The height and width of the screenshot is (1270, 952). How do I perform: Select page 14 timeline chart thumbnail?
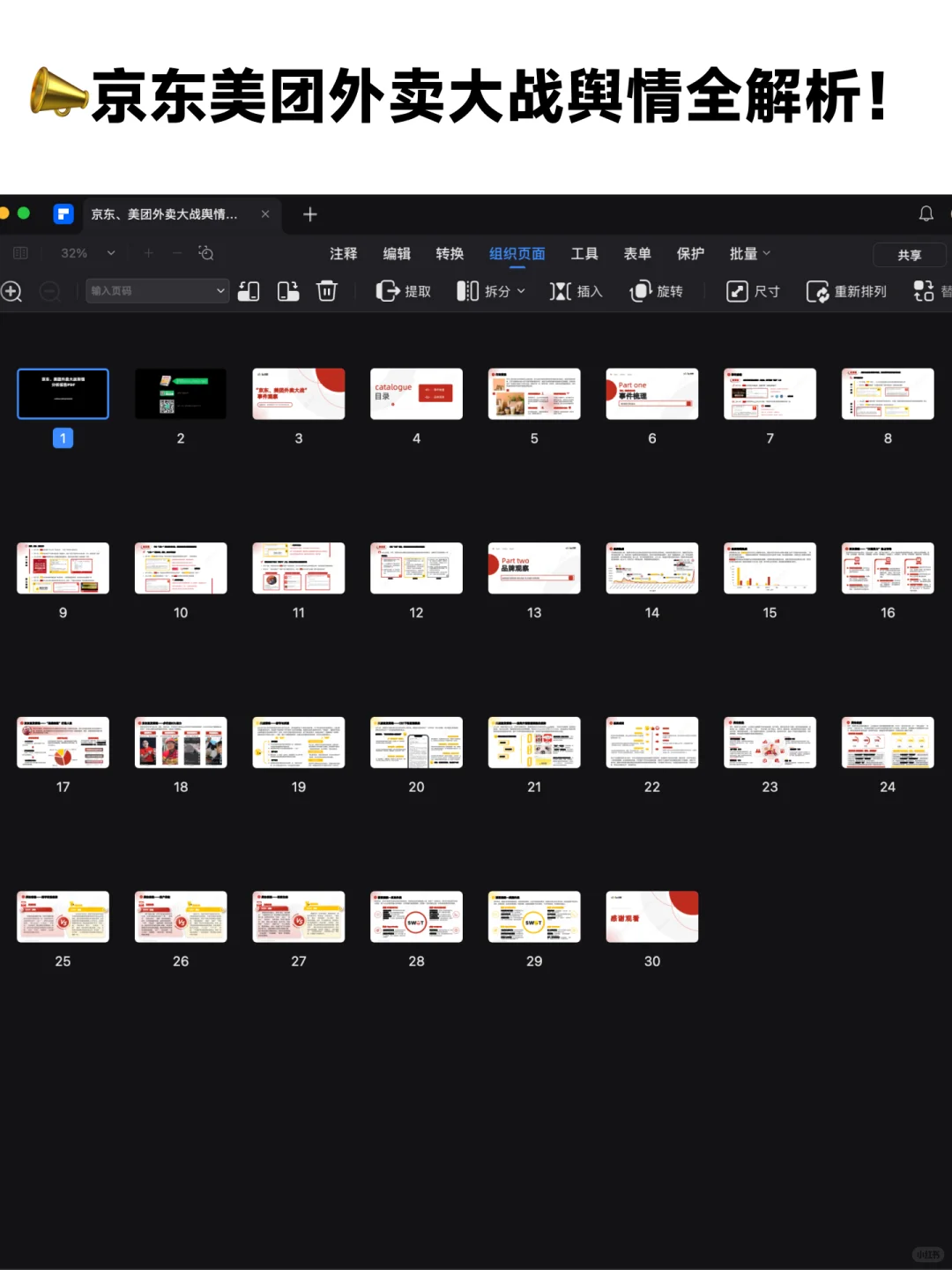coord(652,568)
